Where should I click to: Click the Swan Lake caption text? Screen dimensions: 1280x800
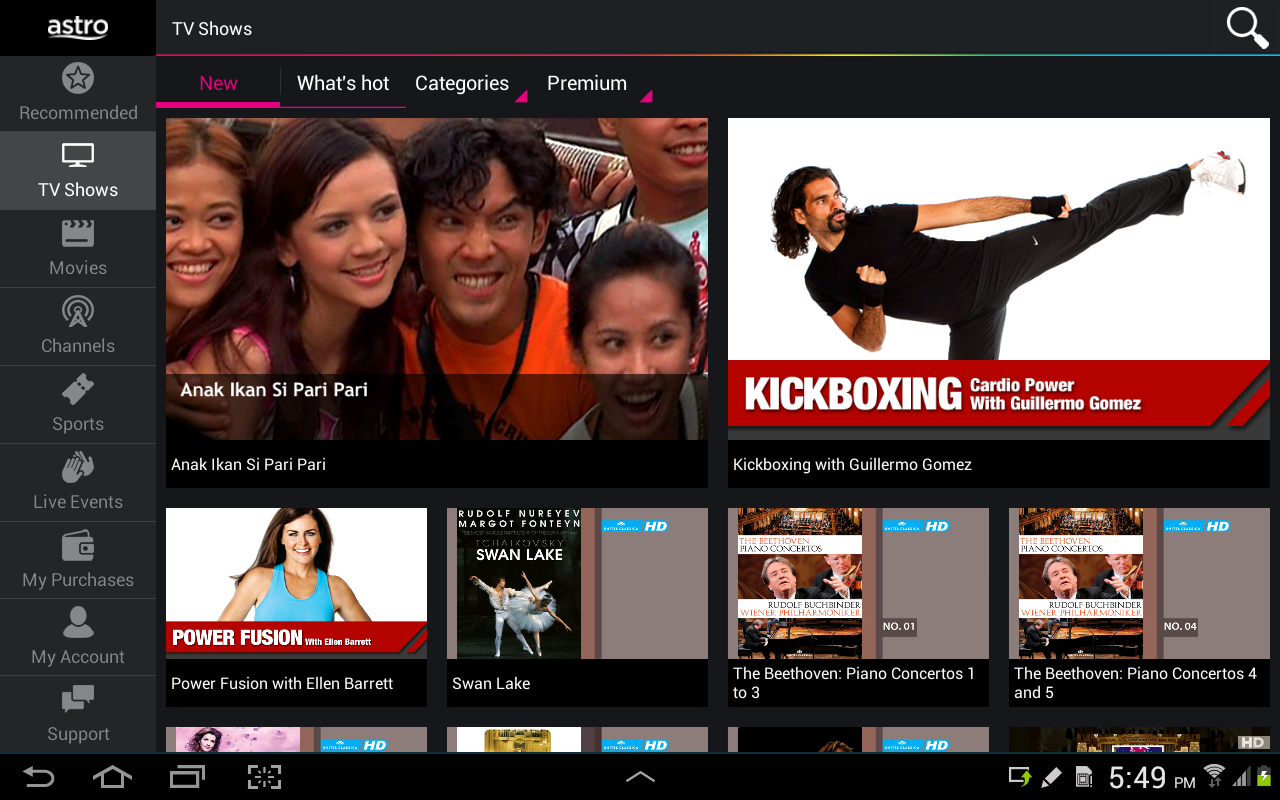coord(491,683)
